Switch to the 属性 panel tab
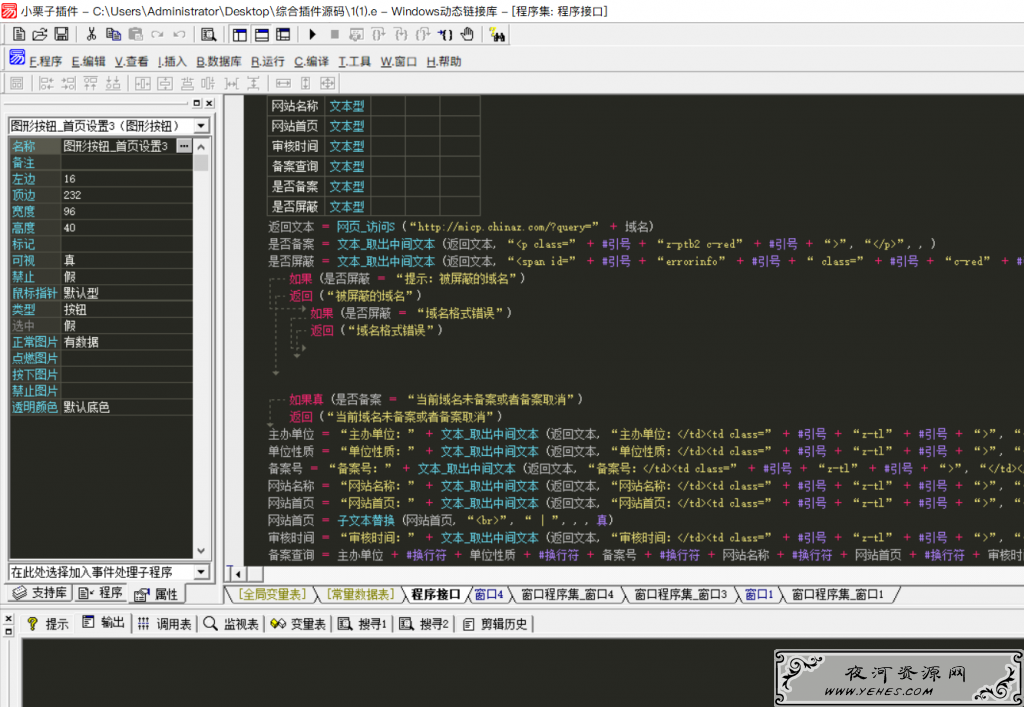 (x=157, y=593)
